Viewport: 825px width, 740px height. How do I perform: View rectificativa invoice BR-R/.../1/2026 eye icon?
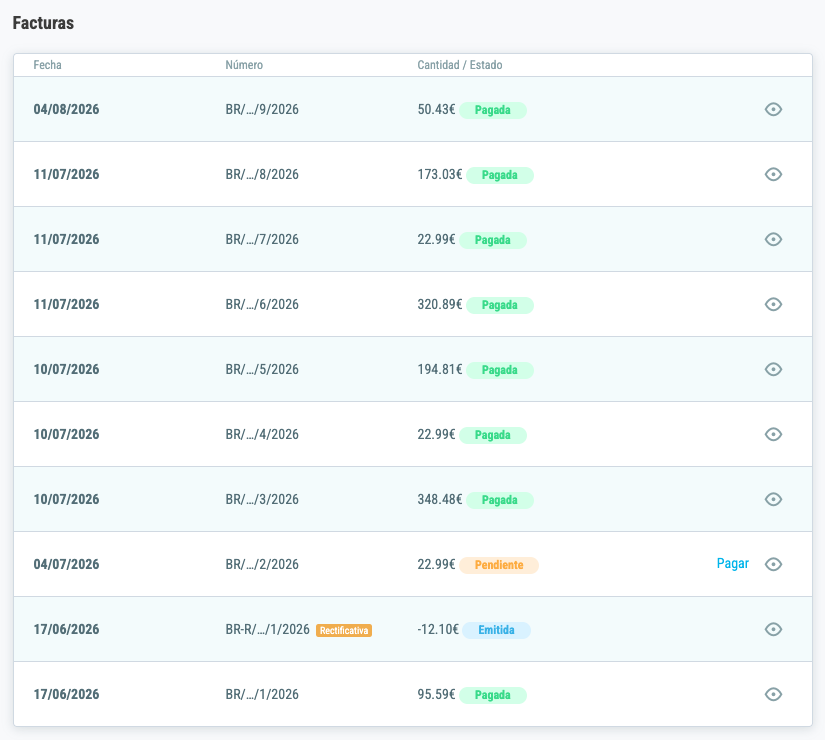(x=773, y=629)
